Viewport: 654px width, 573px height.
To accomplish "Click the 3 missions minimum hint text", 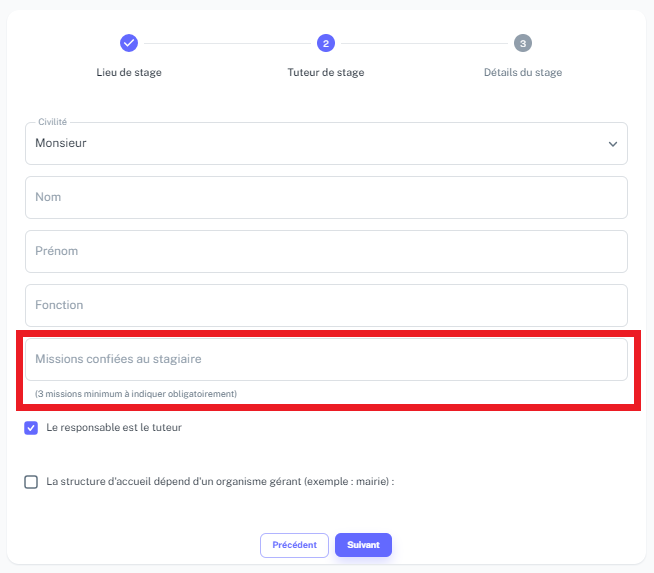I will coord(136,394).
